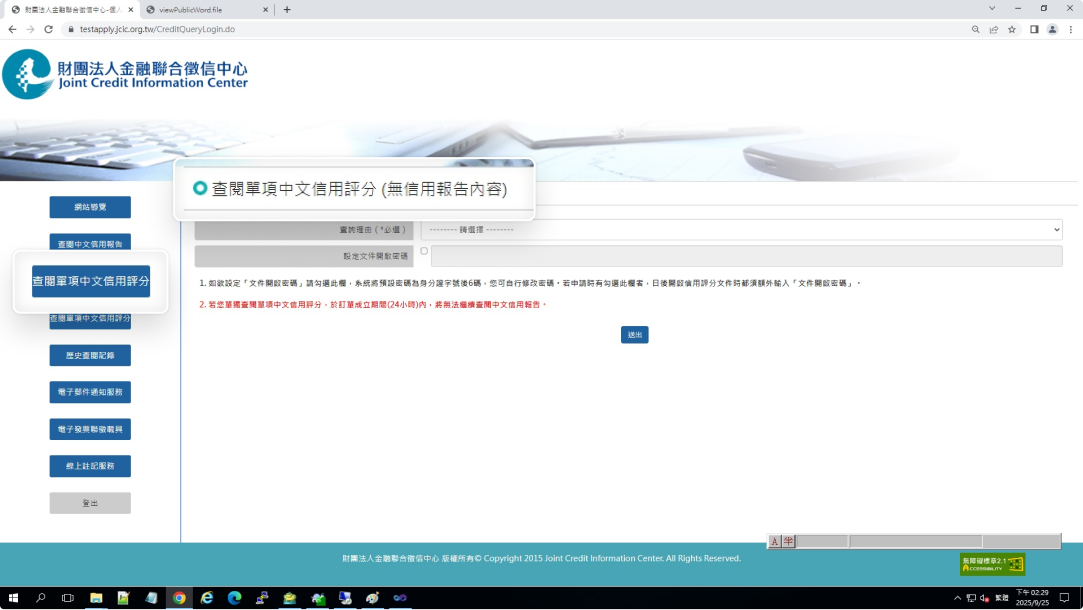This screenshot has width=1083, height=610.
Task: Click the Joint Credit Information Center logo
Action: 125,75
